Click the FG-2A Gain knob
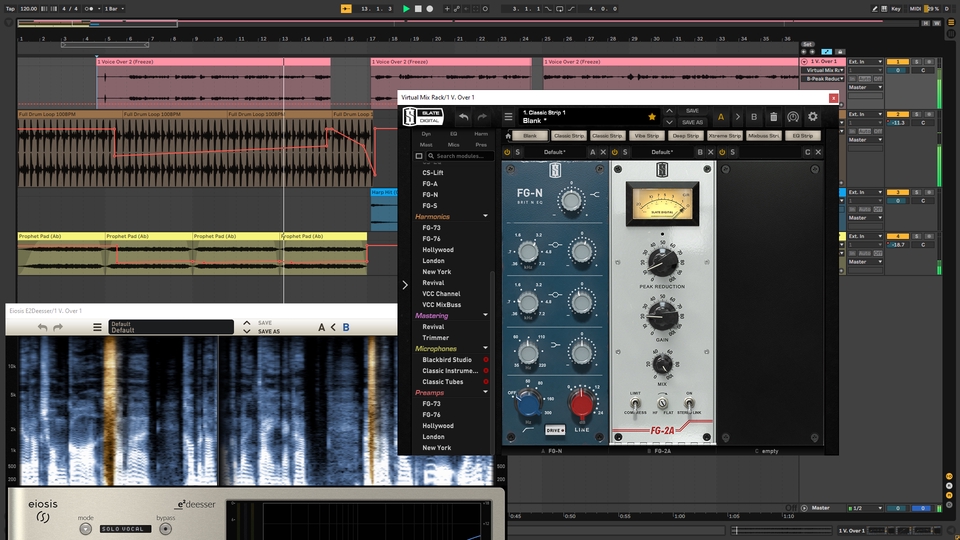Image resolution: width=960 pixels, height=540 pixels. pos(662,316)
